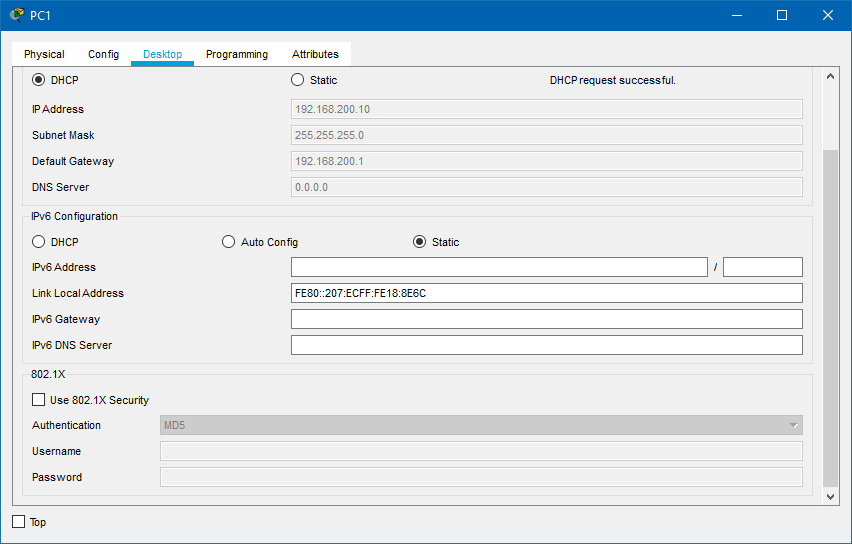Image resolution: width=852 pixels, height=544 pixels.
Task: Choose the IPv4 Static radio button
Action: click(x=297, y=80)
